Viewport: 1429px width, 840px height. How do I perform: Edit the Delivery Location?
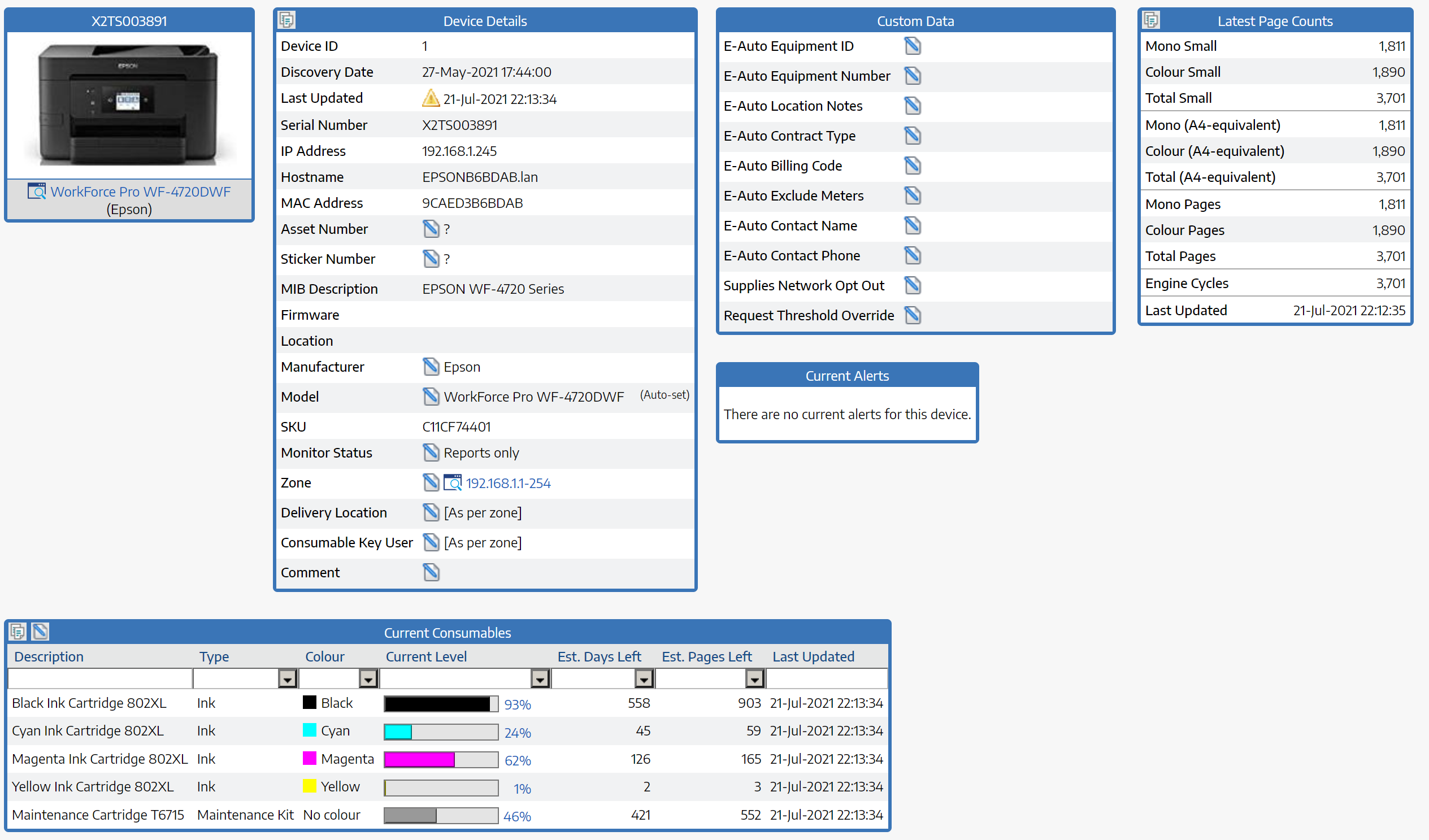point(431,513)
